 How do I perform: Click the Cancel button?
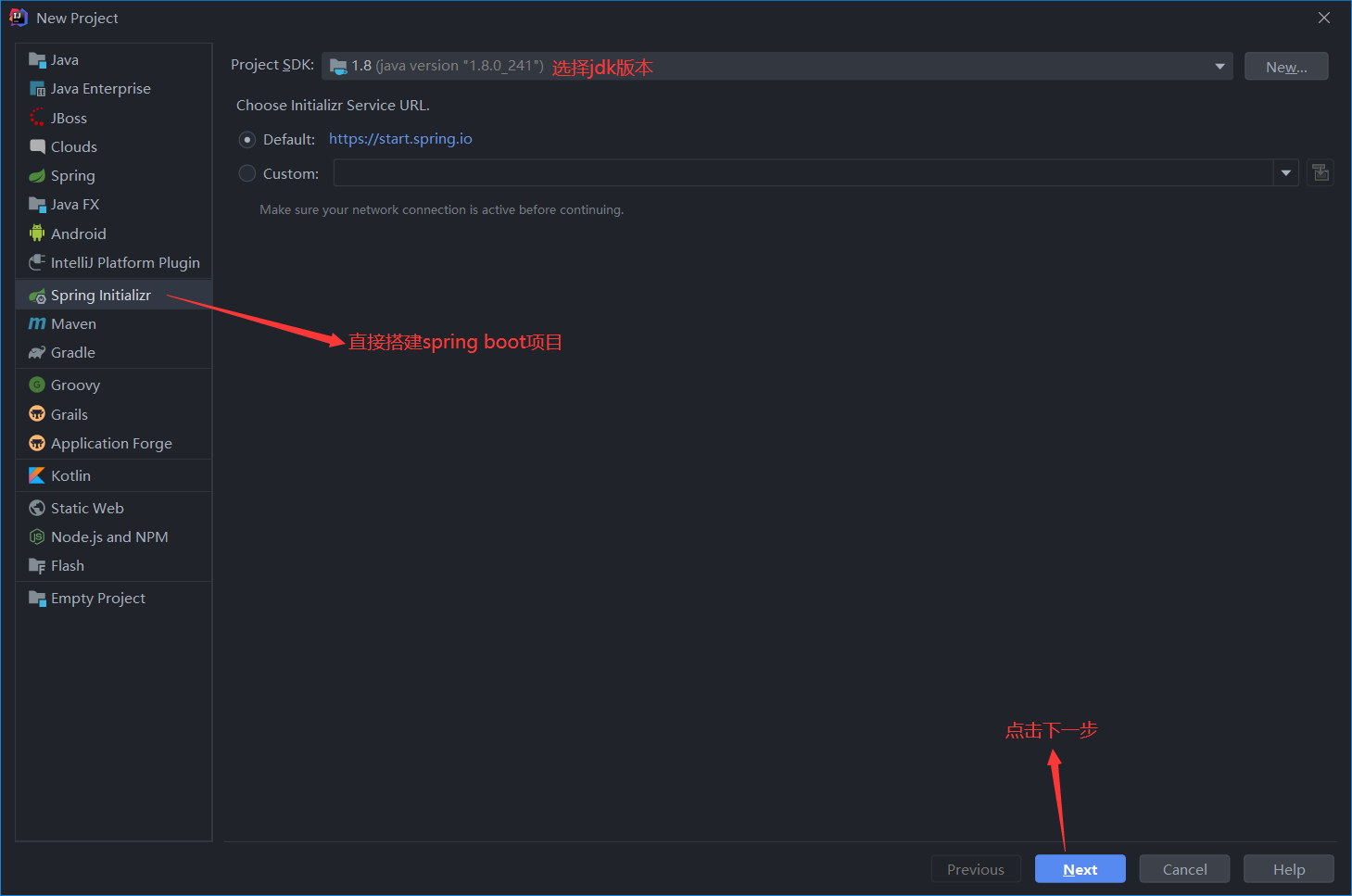[1184, 869]
